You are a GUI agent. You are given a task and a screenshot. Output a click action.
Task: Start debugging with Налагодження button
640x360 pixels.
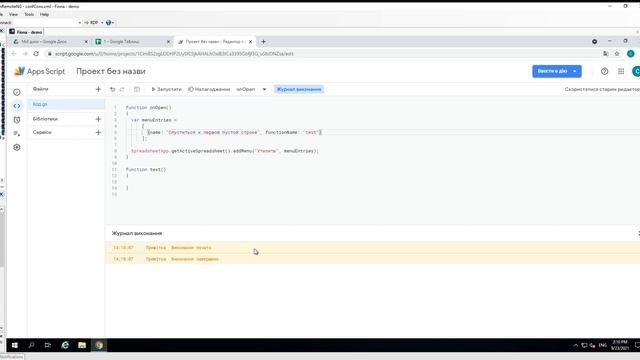click(x=209, y=89)
